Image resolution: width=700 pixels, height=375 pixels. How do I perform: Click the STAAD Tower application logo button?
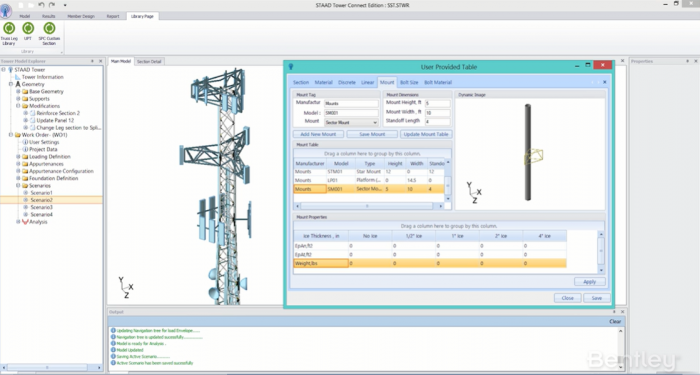click(x=6, y=10)
